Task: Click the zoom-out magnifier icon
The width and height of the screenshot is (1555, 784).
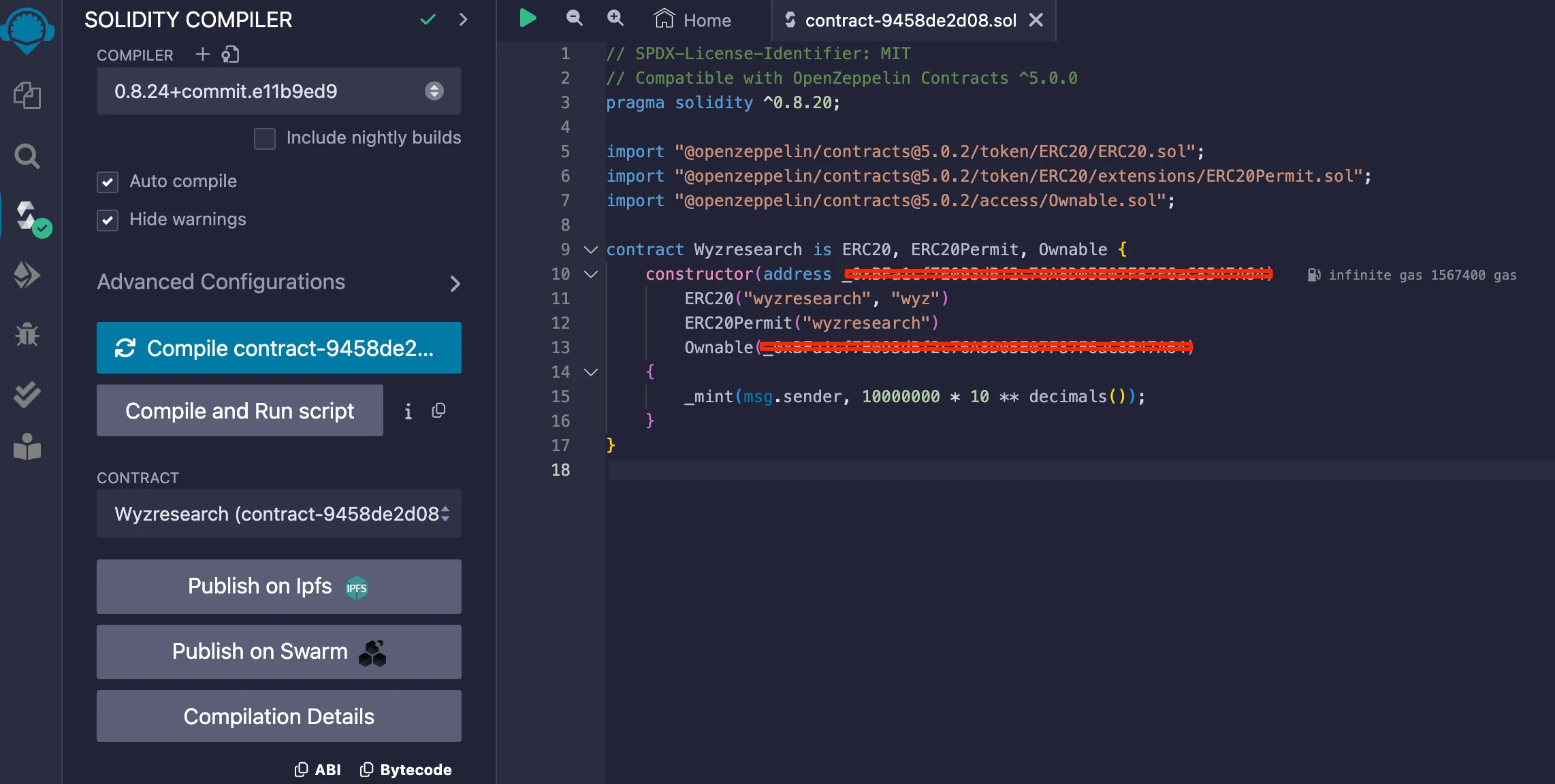Action: click(574, 18)
